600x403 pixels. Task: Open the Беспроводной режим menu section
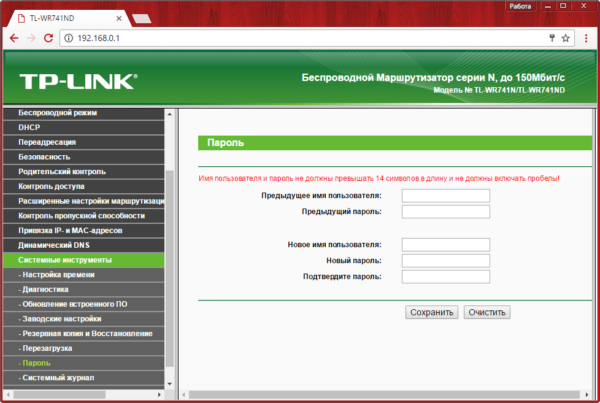point(84,113)
